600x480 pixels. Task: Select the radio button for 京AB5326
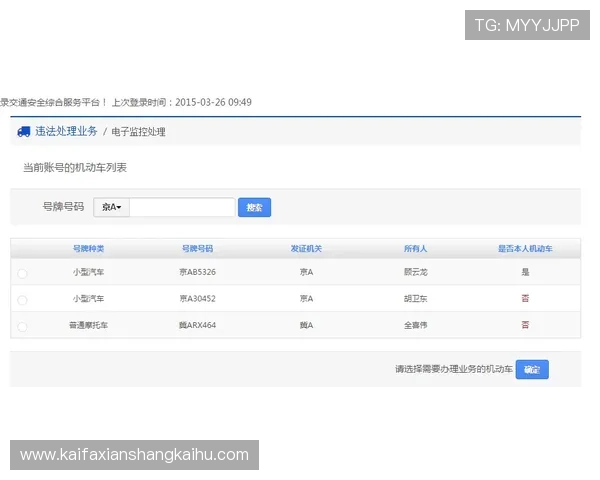tap(22, 273)
